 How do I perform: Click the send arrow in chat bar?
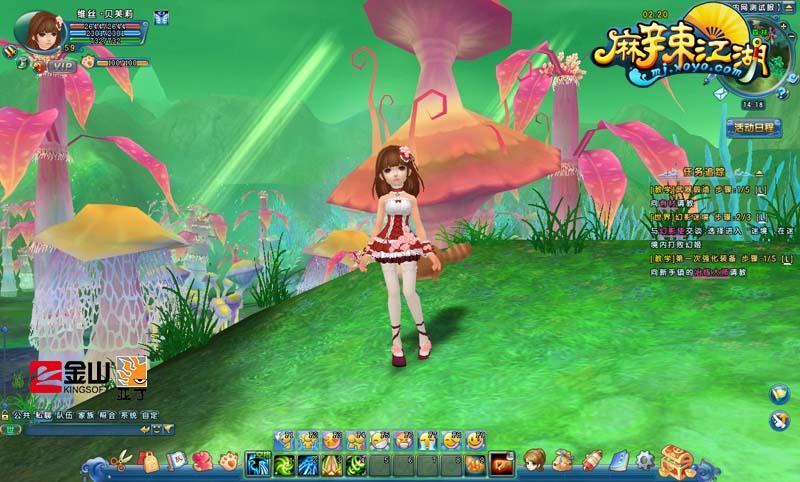point(145,429)
